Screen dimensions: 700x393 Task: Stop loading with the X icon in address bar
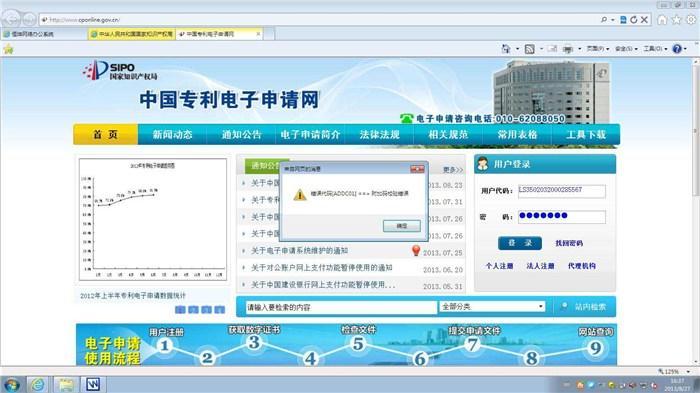coord(644,20)
